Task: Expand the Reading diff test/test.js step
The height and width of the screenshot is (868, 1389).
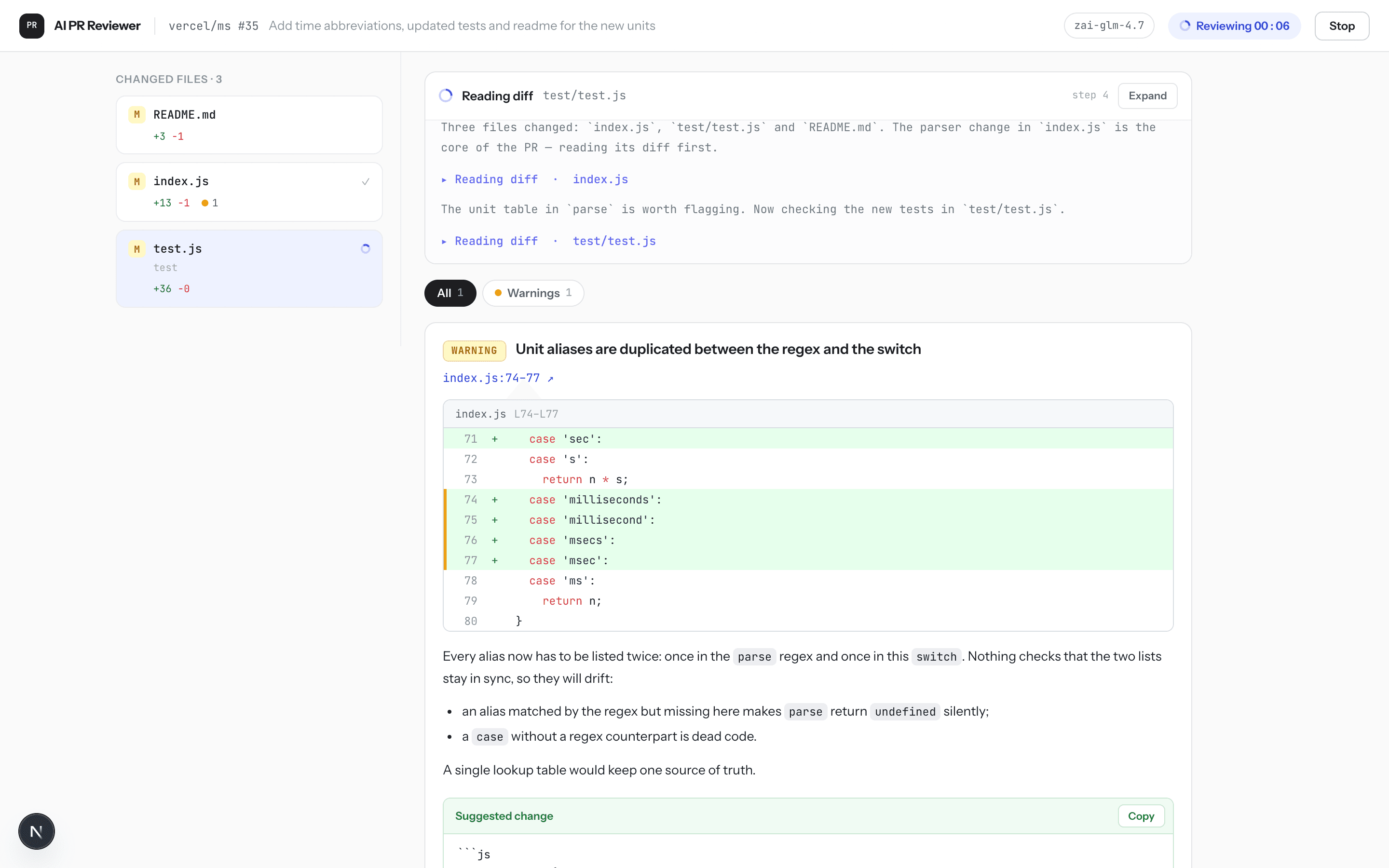Action: click(548, 241)
